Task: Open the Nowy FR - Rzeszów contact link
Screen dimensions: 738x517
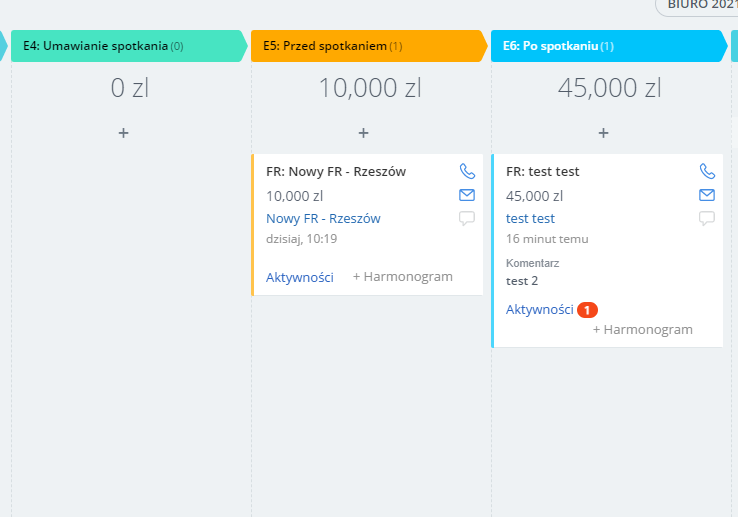Action: pos(323,218)
